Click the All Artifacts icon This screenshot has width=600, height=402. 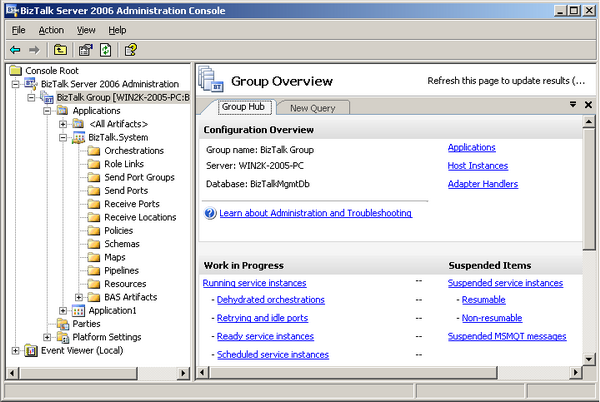coord(78,124)
